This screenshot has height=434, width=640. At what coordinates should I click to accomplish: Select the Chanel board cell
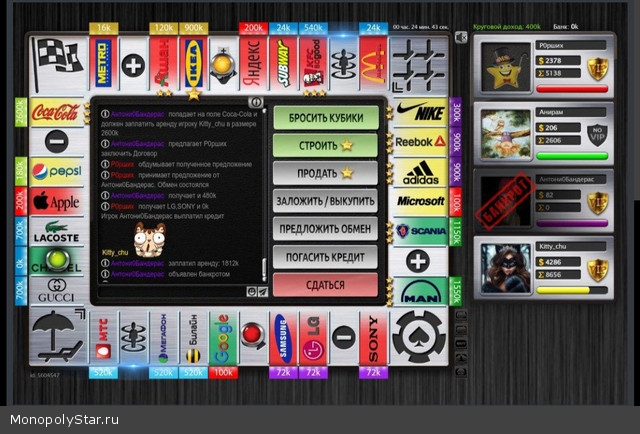[x=56, y=262]
